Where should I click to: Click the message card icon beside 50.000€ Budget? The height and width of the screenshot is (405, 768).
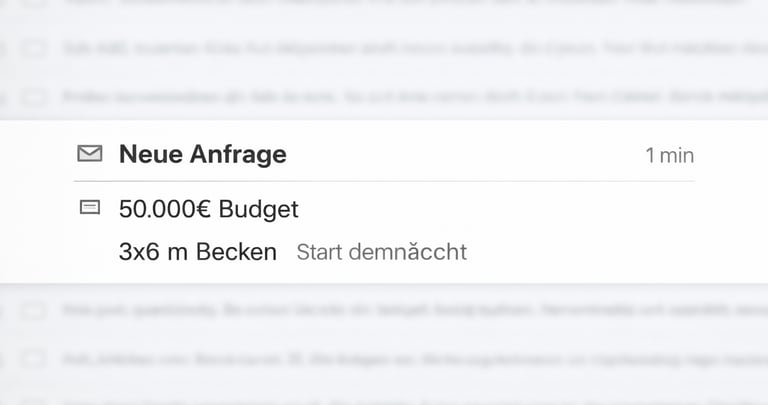point(90,208)
